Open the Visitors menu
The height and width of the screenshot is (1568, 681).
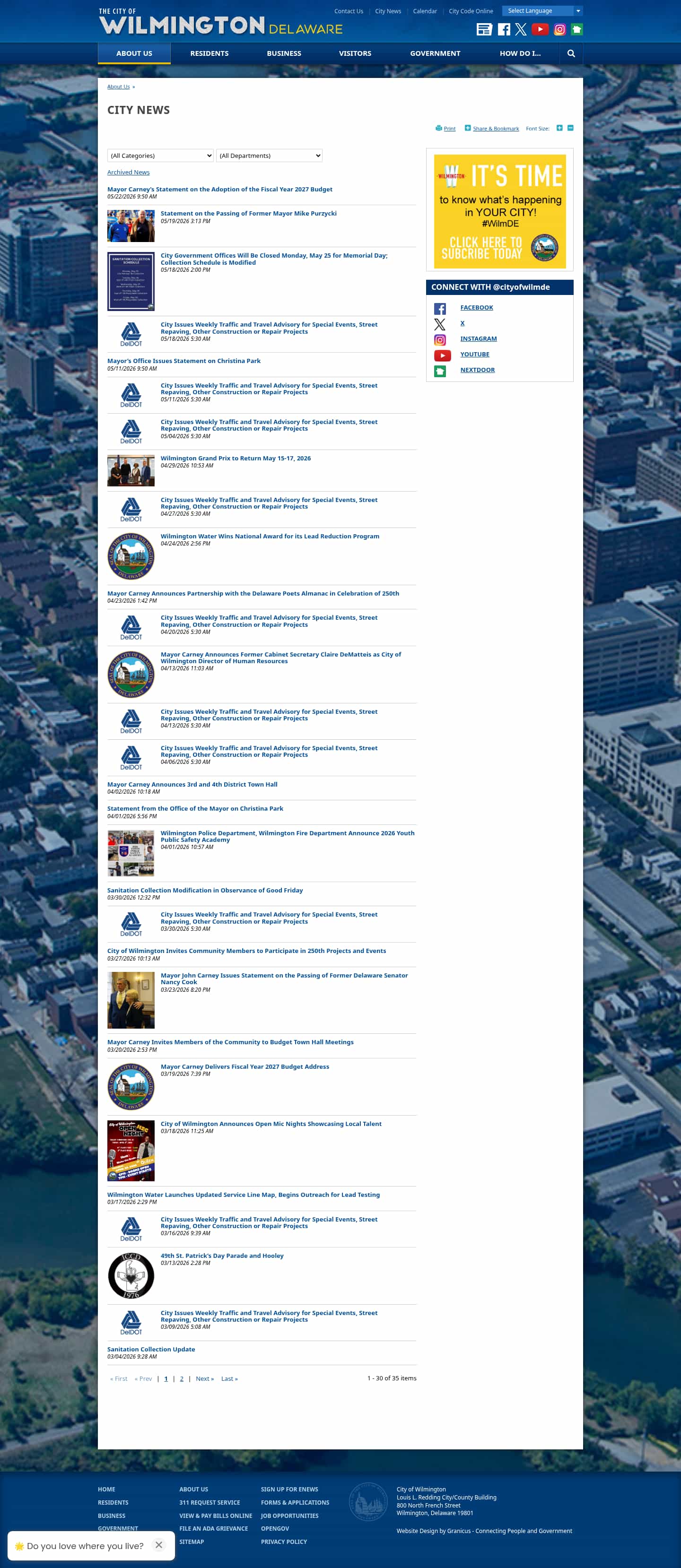tap(355, 53)
